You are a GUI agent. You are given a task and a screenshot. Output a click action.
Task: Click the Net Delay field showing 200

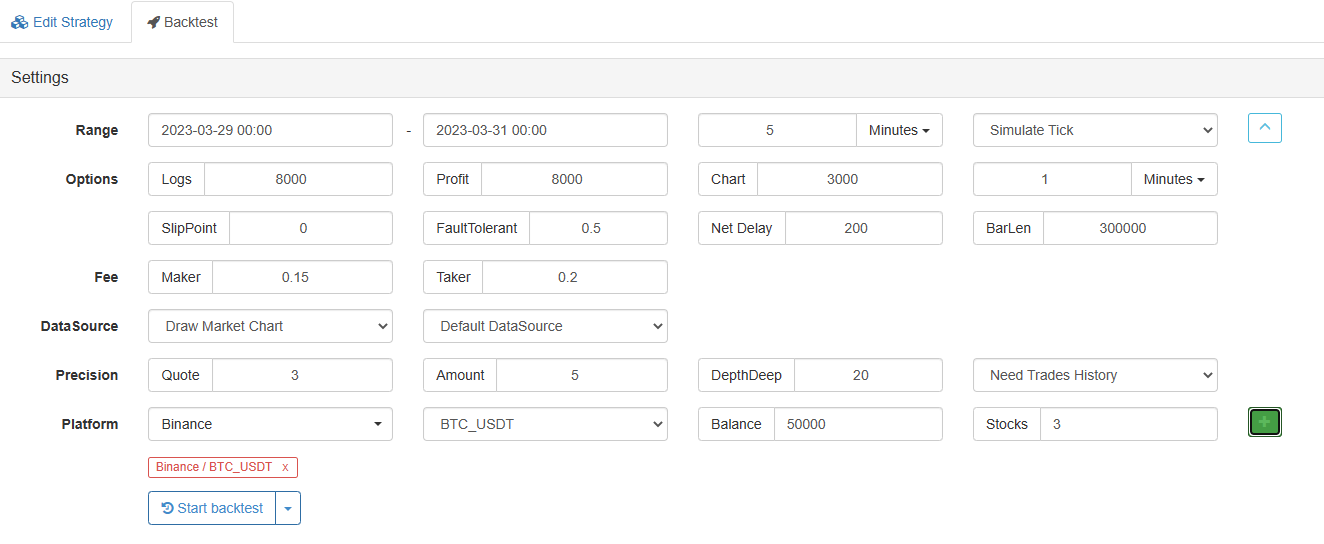click(863, 228)
